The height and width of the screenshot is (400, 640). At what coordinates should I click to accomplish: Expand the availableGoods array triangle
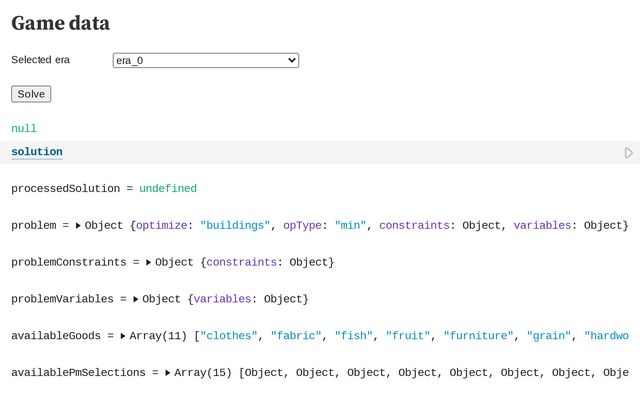tap(123, 336)
